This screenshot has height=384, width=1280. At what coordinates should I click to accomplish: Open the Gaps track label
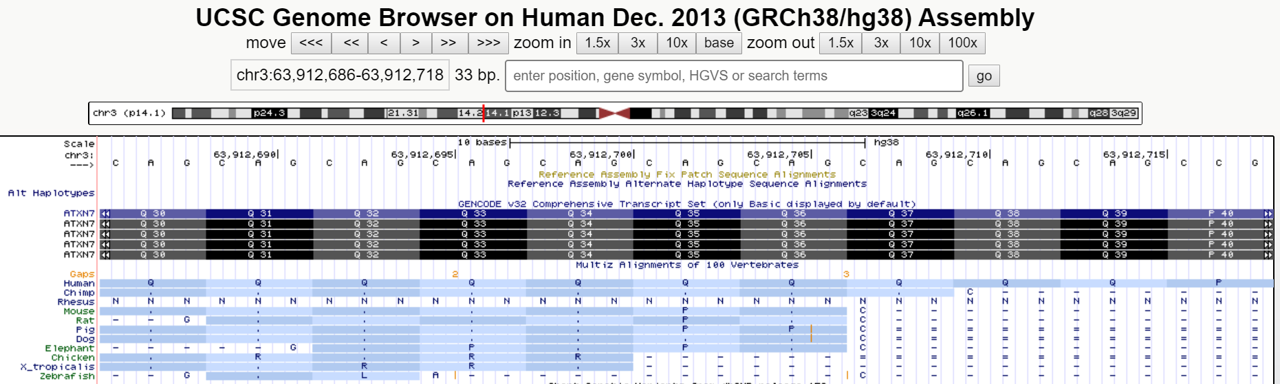click(x=82, y=273)
